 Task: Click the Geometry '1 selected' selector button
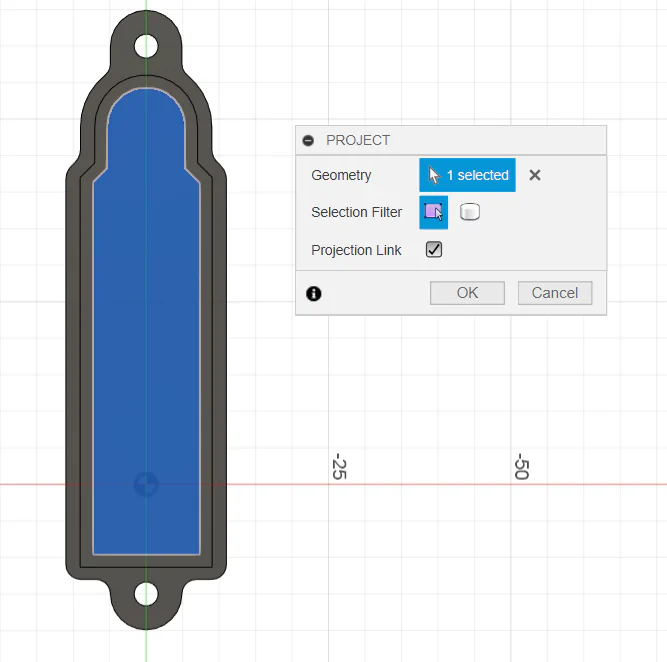point(467,175)
